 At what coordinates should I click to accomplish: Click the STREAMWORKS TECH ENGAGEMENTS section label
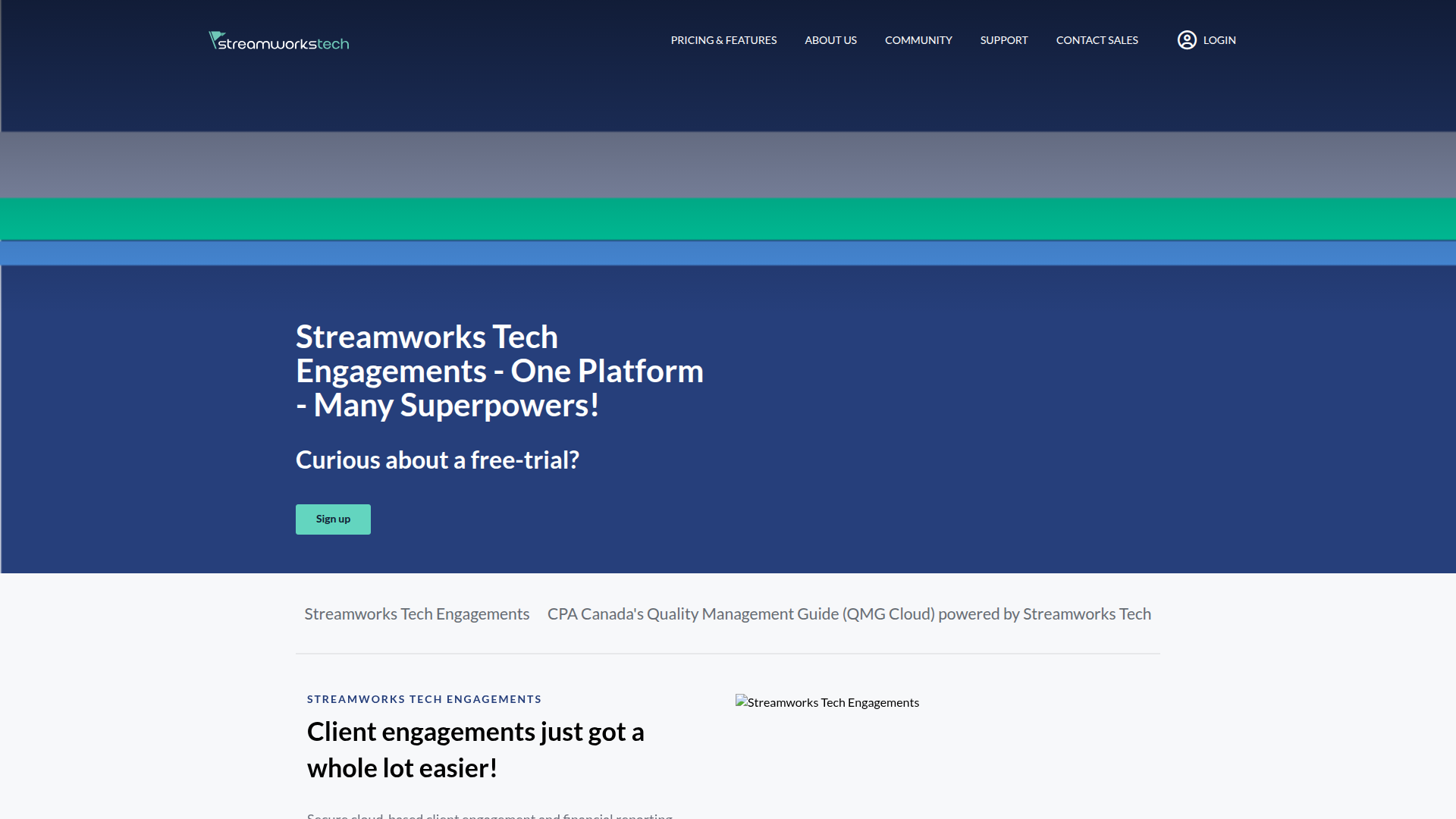424,699
